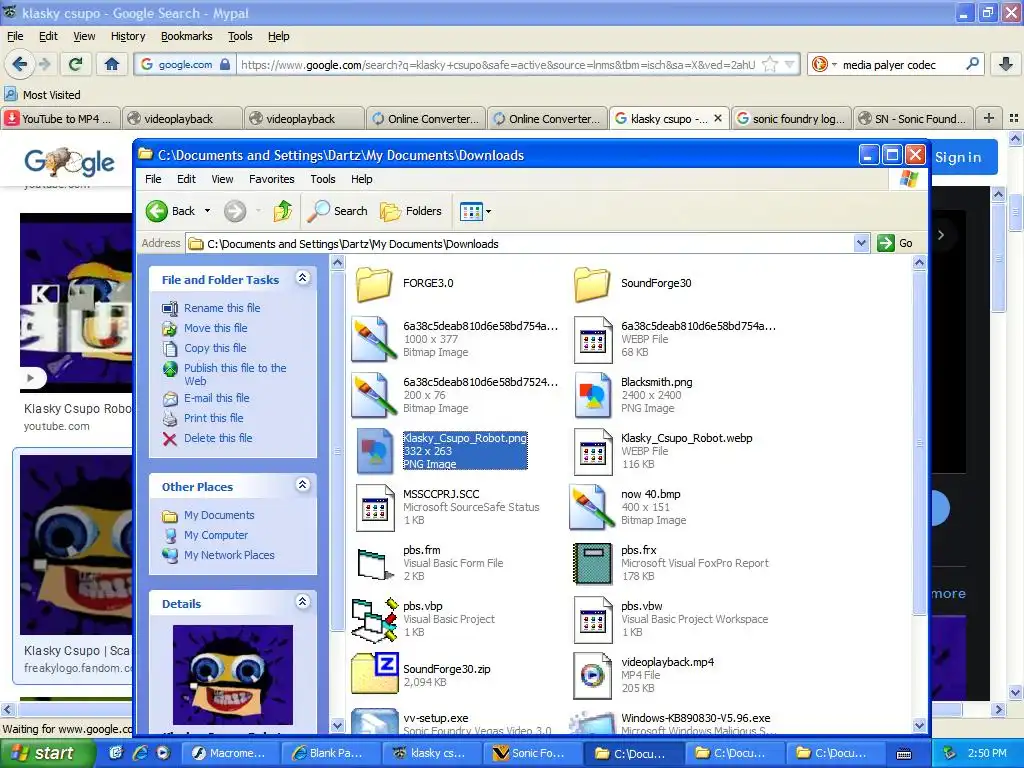
Task: Select the SoundForge30.zip archive icon
Action: (x=374, y=674)
